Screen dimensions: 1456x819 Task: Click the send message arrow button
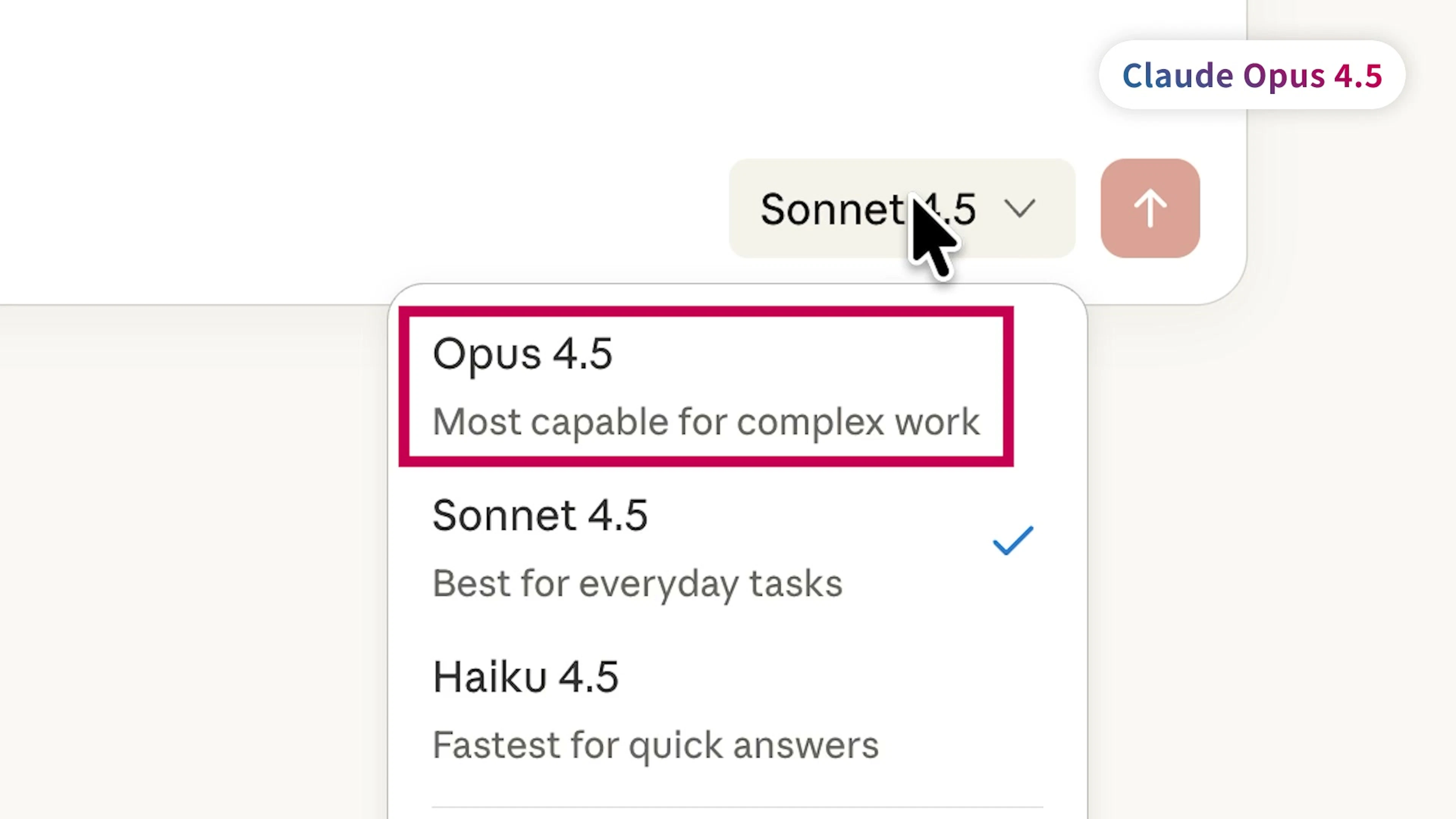[x=1150, y=208]
